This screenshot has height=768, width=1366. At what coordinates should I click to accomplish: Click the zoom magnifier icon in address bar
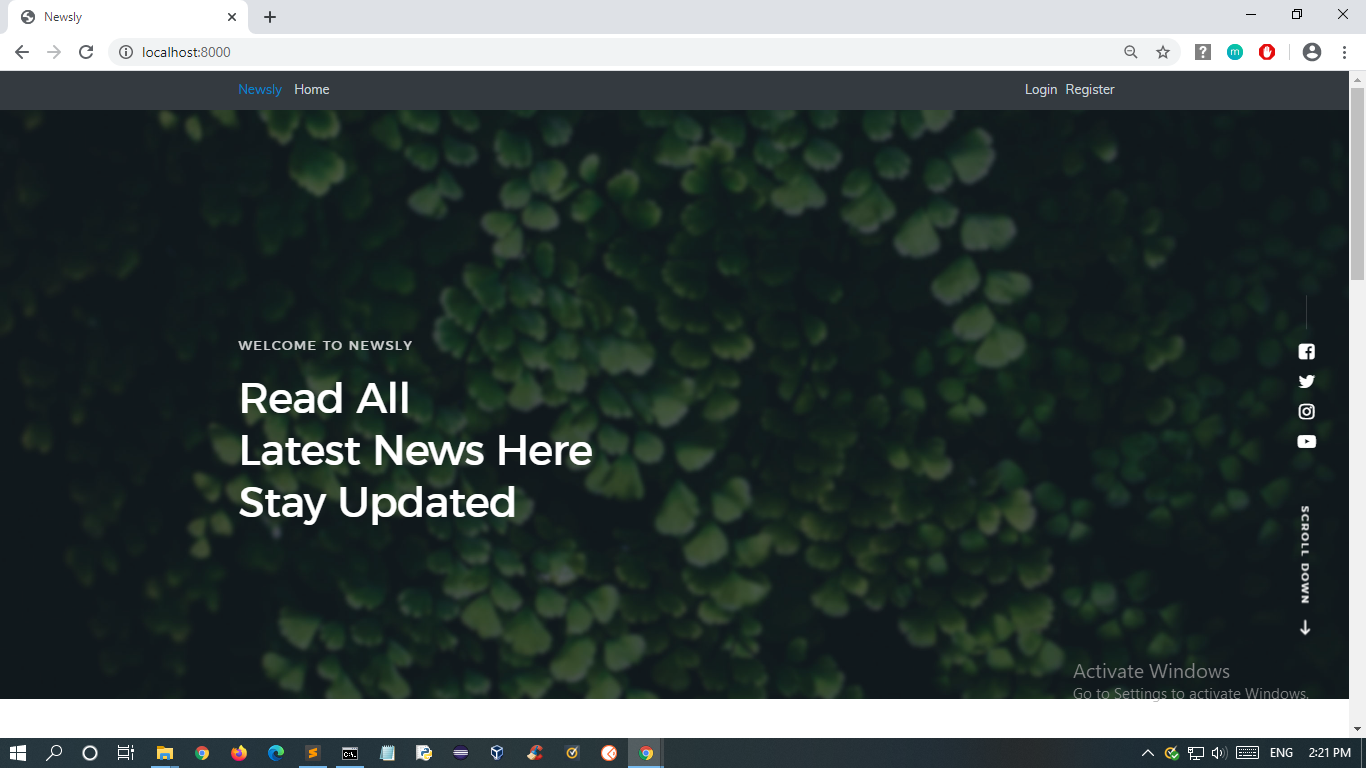1131,52
